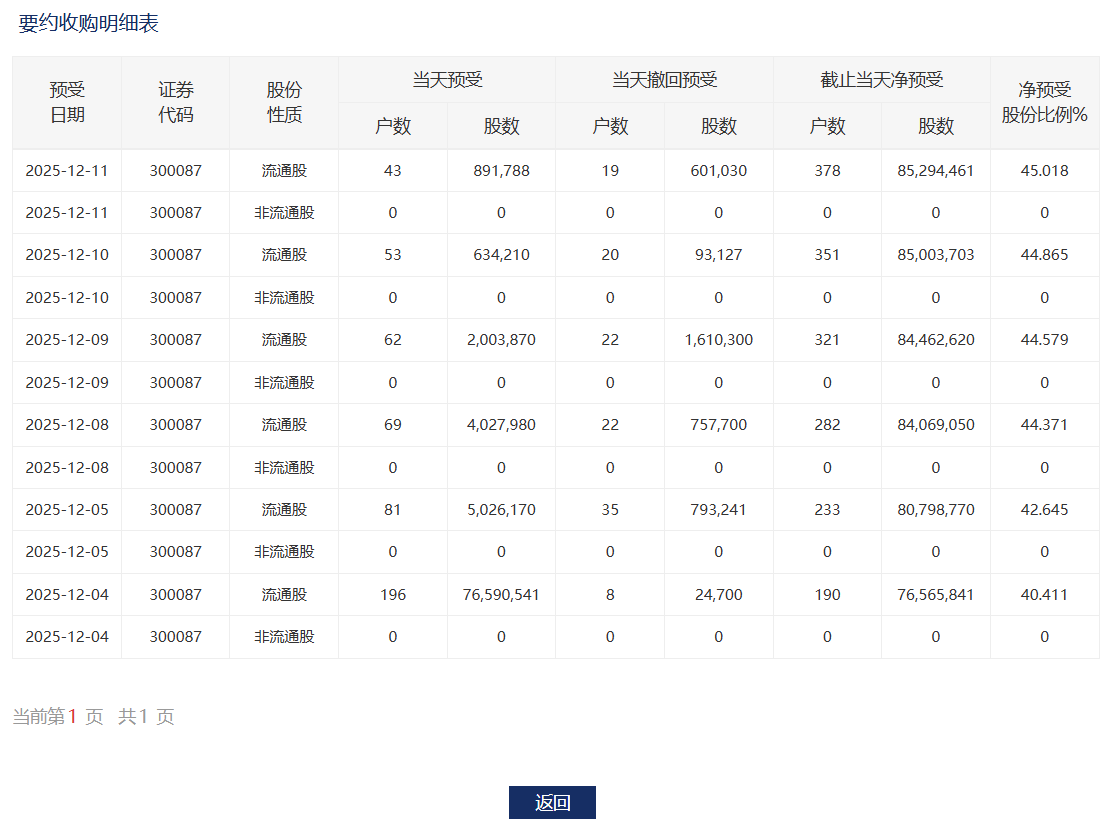Select withdrawn household count 8
The height and width of the screenshot is (830, 1120).
point(610,595)
